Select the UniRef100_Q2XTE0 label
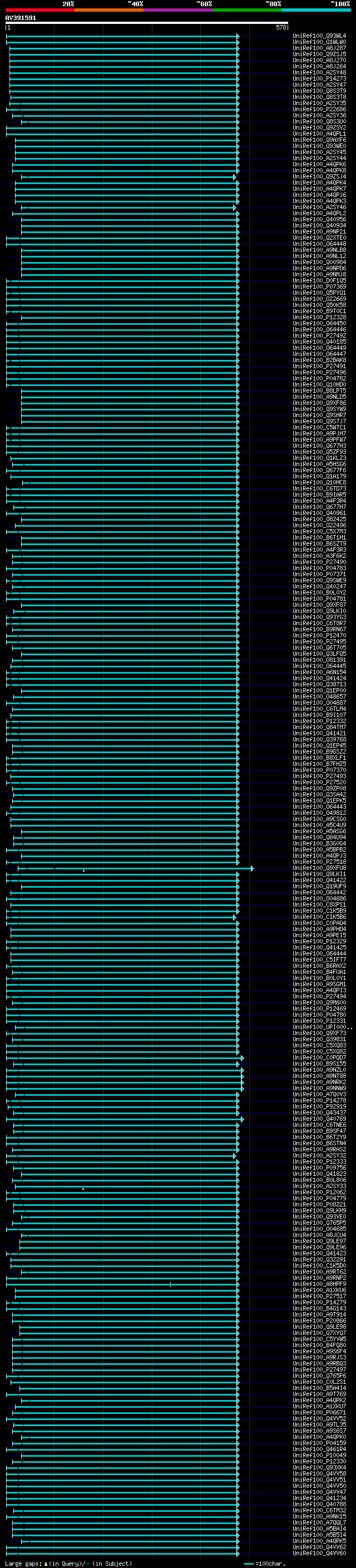The height and width of the screenshot is (1568, 356). point(319,238)
